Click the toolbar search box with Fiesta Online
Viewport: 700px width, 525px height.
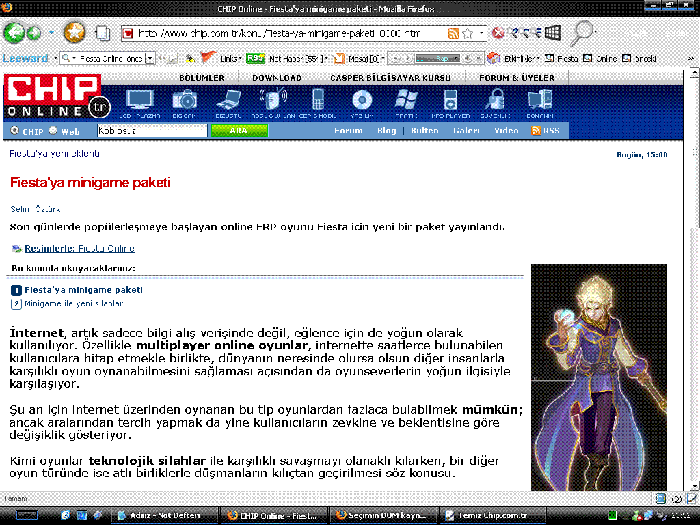point(106,58)
